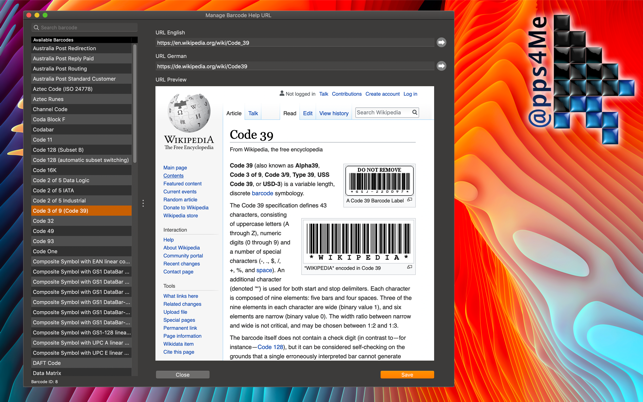This screenshot has height=402, width=643.
Task: Click the split pane divider handle
Action: pos(143,203)
